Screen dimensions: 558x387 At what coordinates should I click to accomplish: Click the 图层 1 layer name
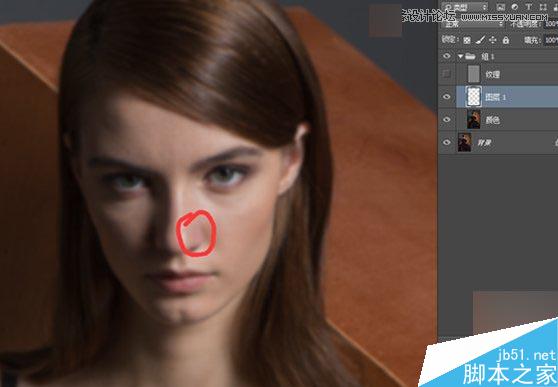495,97
